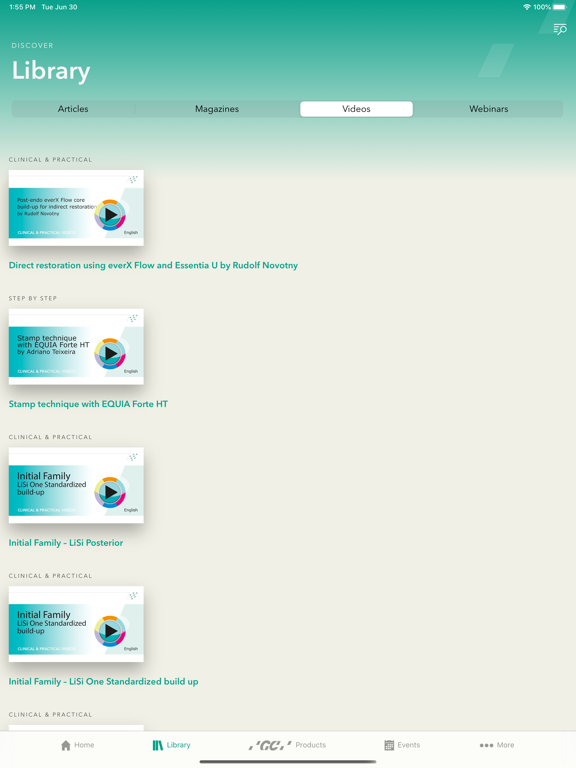Tap the Events calendar icon
This screenshot has width=576, height=768.
[389, 745]
